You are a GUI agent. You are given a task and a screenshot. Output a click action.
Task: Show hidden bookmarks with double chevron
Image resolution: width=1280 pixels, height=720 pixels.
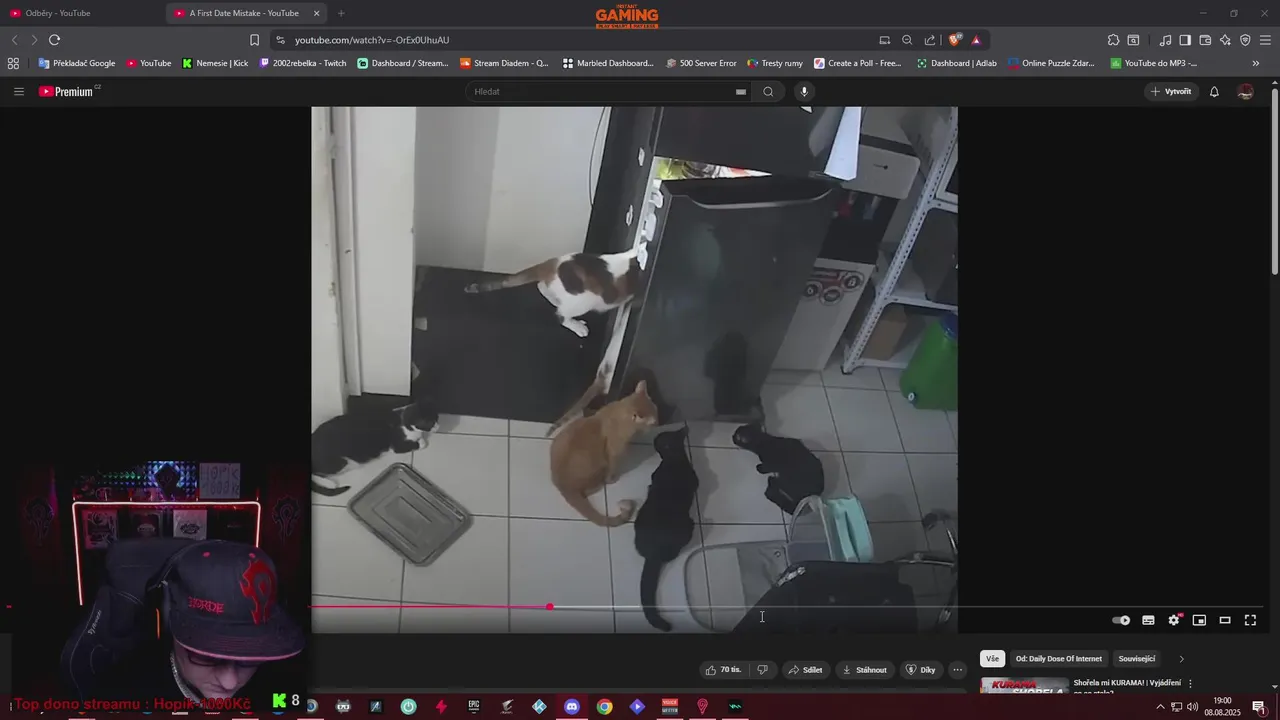tap(1256, 63)
